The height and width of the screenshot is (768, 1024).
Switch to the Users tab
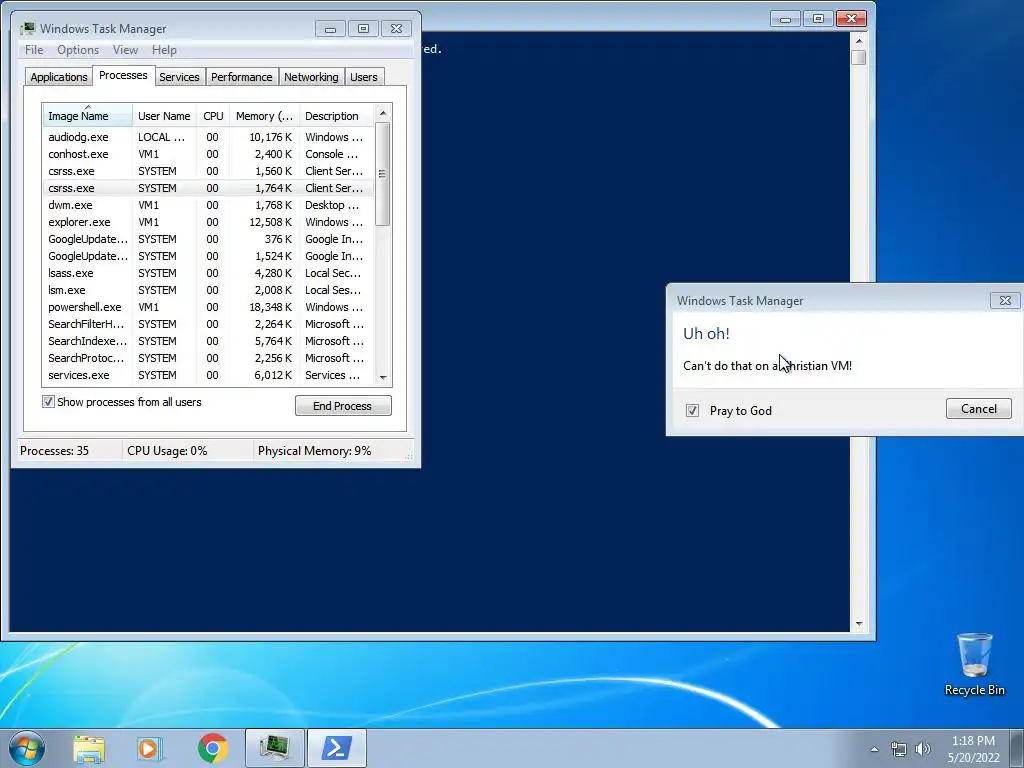363,77
